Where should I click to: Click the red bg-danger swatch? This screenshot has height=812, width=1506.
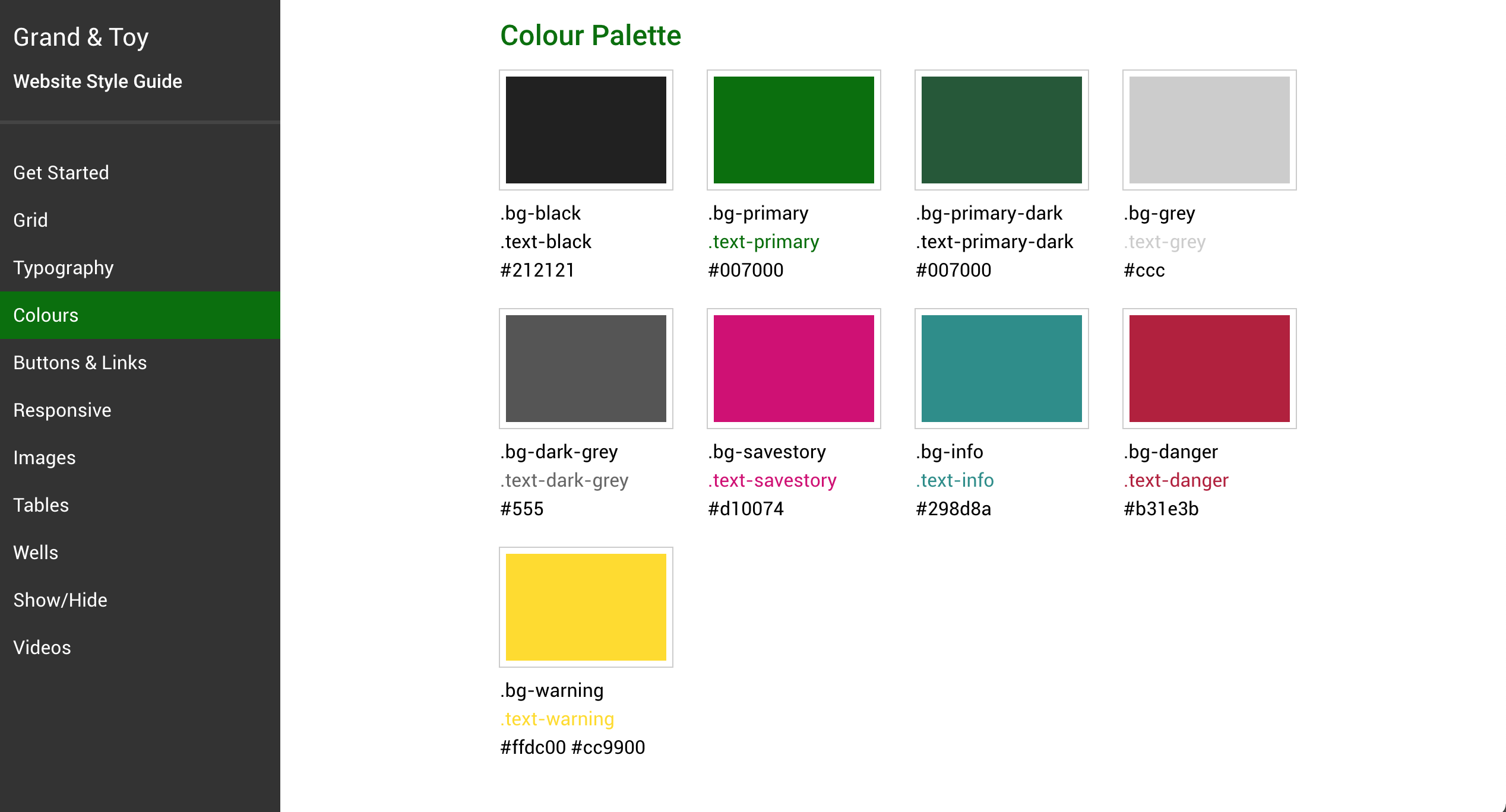click(1209, 369)
